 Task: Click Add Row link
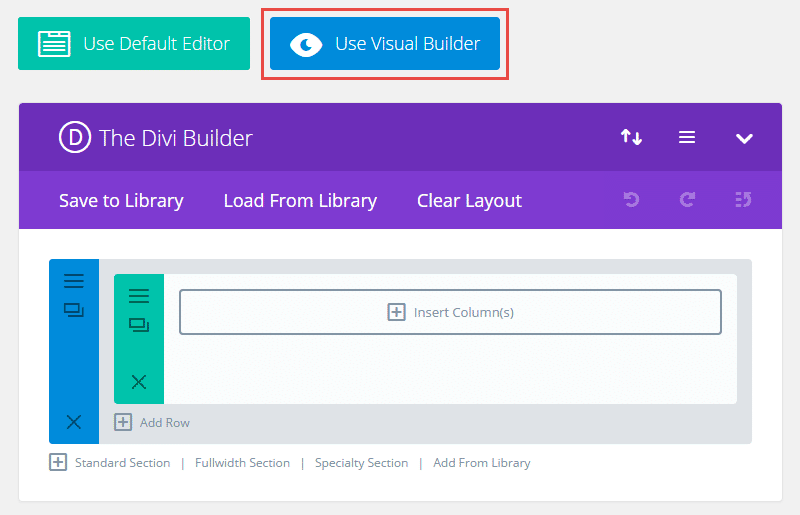pos(152,422)
